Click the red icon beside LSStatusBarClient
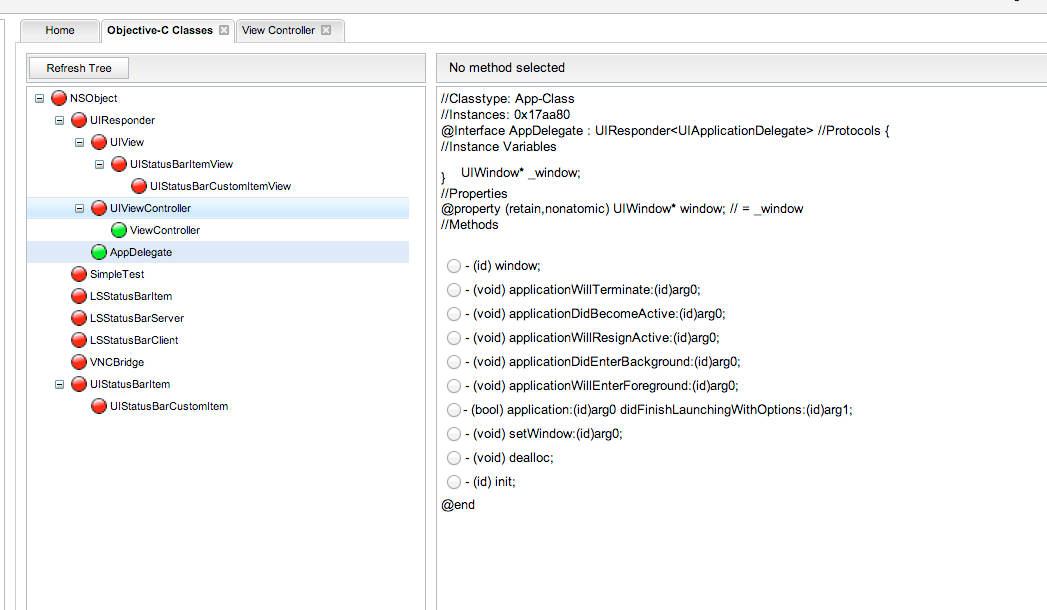1047x610 pixels. click(x=79, y=340)
